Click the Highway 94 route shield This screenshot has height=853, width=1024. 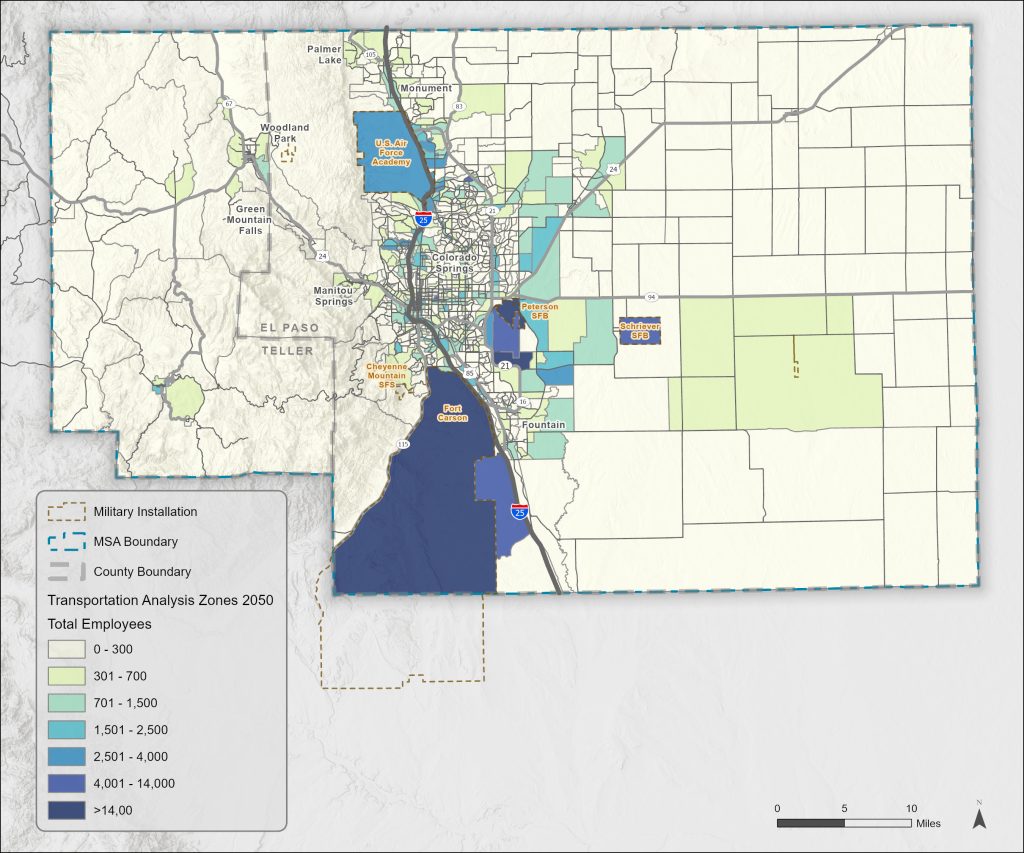click(651, 297)
